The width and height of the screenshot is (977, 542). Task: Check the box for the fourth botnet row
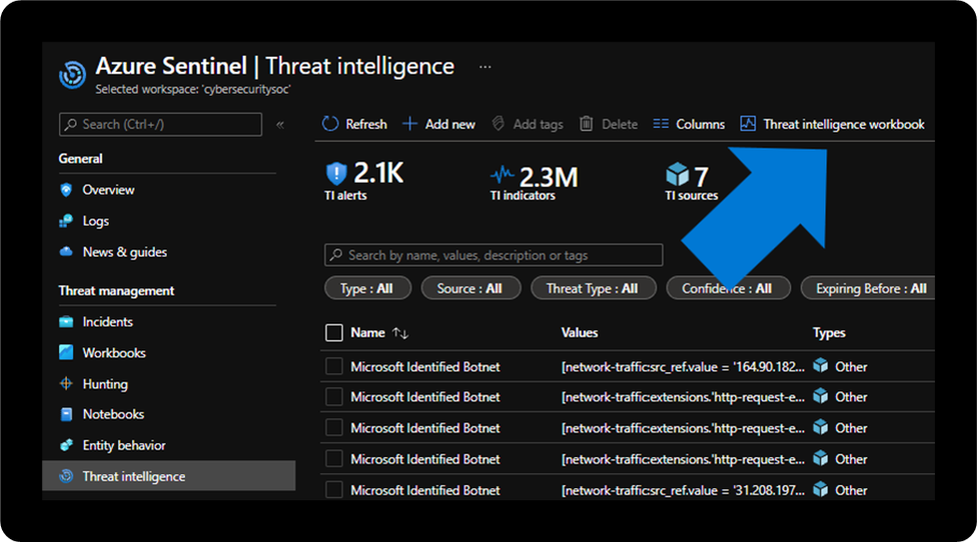[x=334, y=459]
